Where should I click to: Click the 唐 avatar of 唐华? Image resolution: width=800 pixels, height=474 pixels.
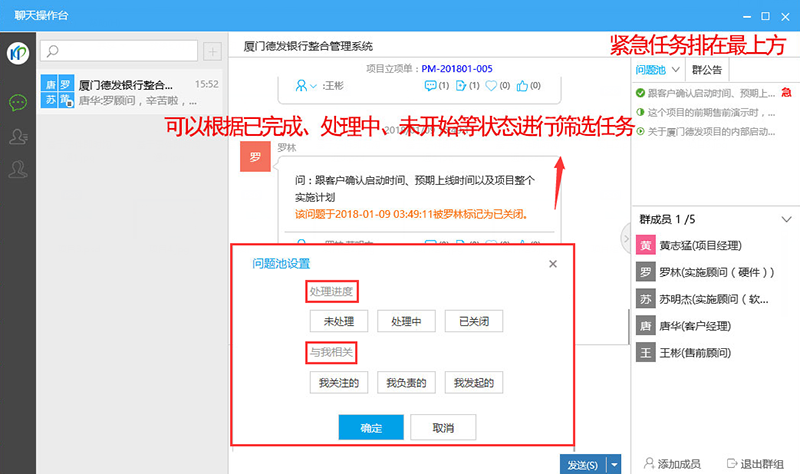645,326
